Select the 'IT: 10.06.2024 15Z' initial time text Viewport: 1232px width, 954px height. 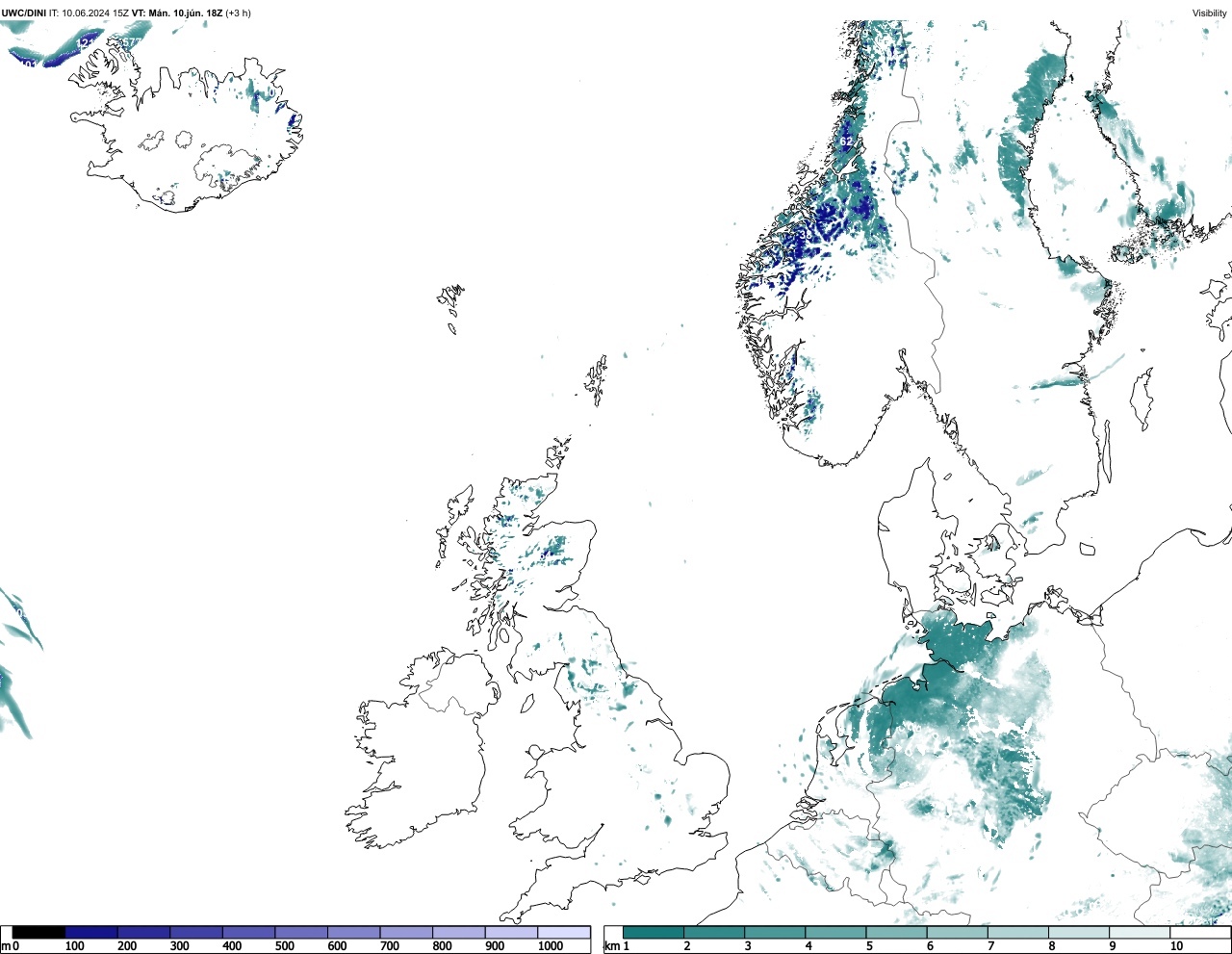pyautogui.click(x=90, y=13)
